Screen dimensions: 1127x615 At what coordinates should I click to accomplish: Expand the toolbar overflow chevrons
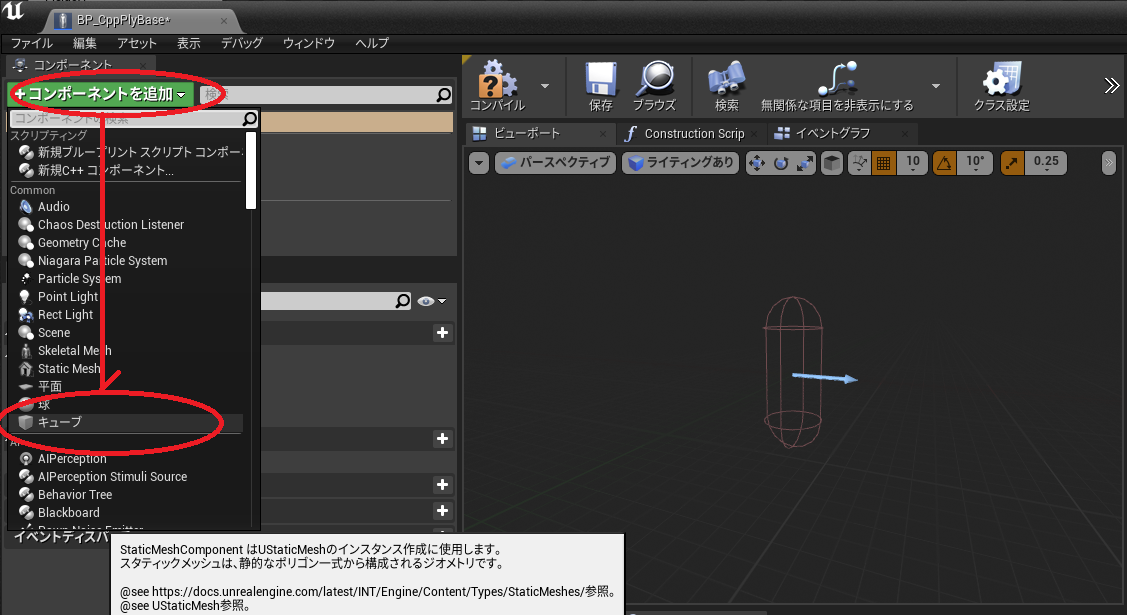(1111, 86)
